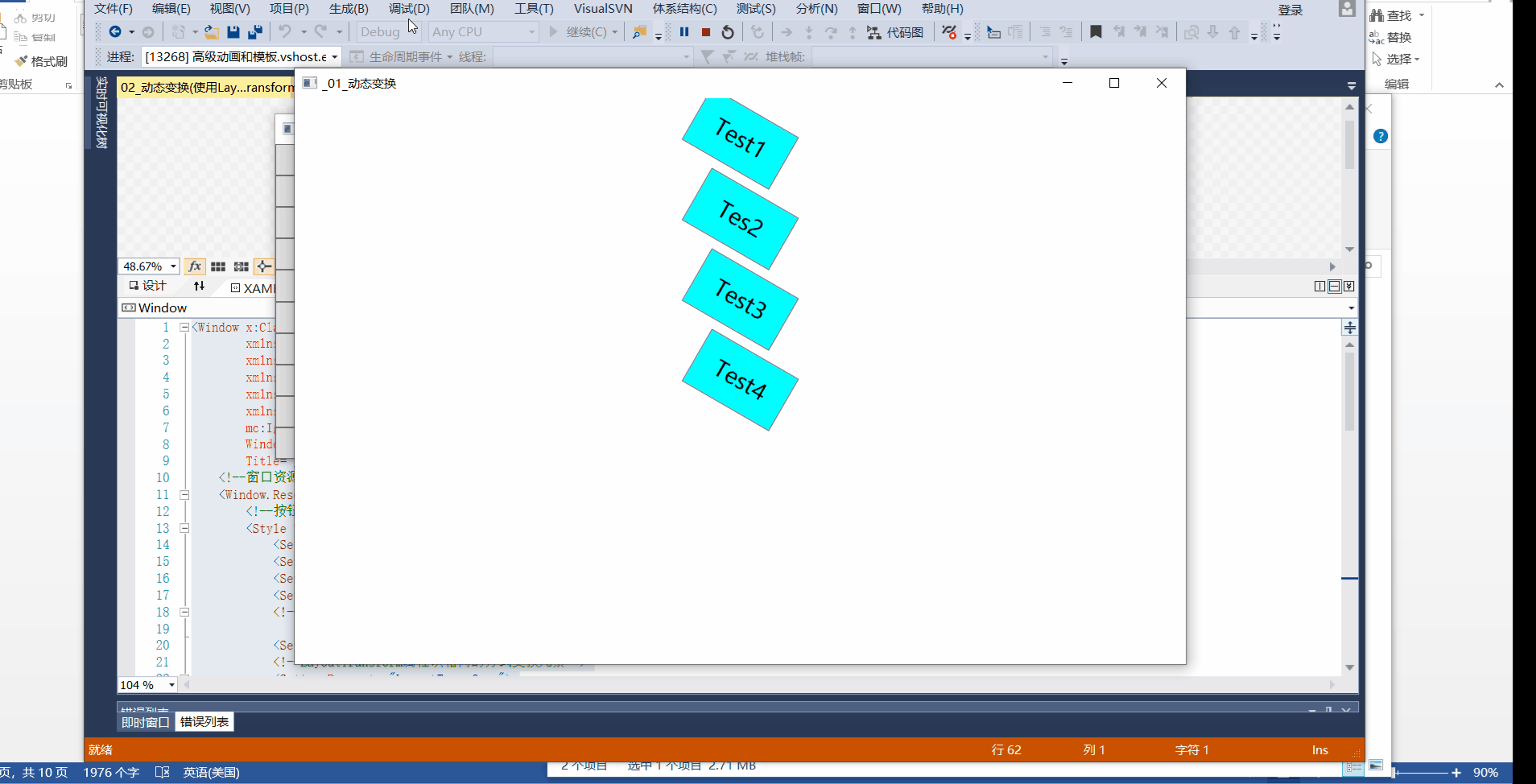Swap design and XAML panes icon

(199, 286)
